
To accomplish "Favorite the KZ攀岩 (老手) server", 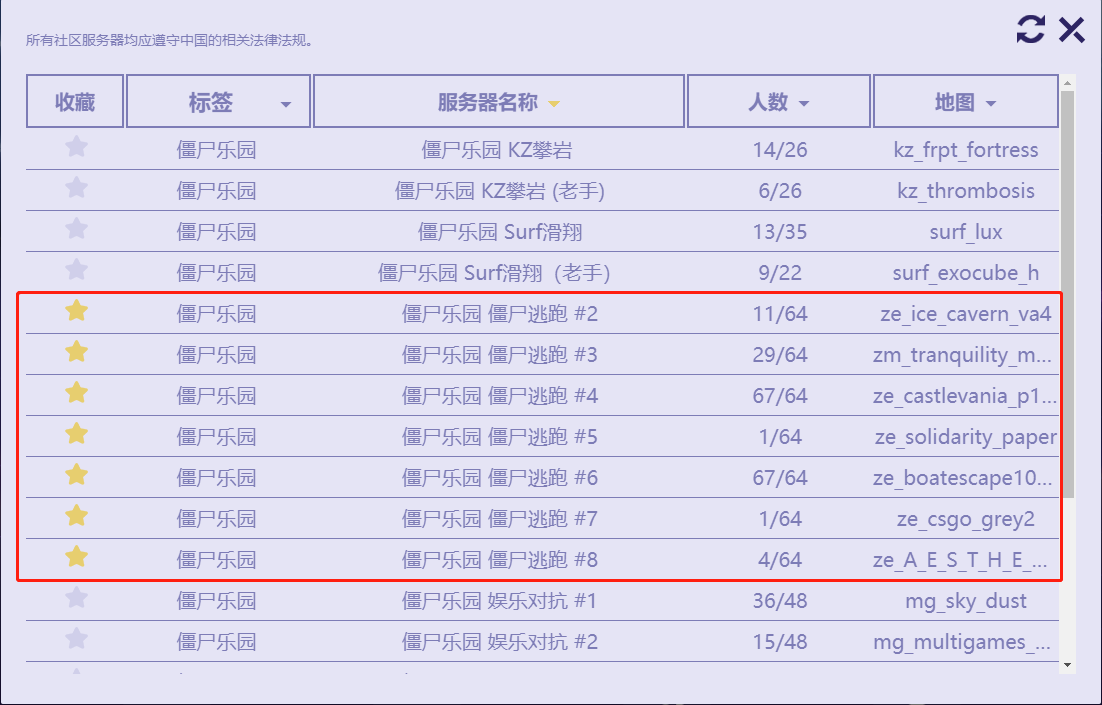I will [76, 190].
